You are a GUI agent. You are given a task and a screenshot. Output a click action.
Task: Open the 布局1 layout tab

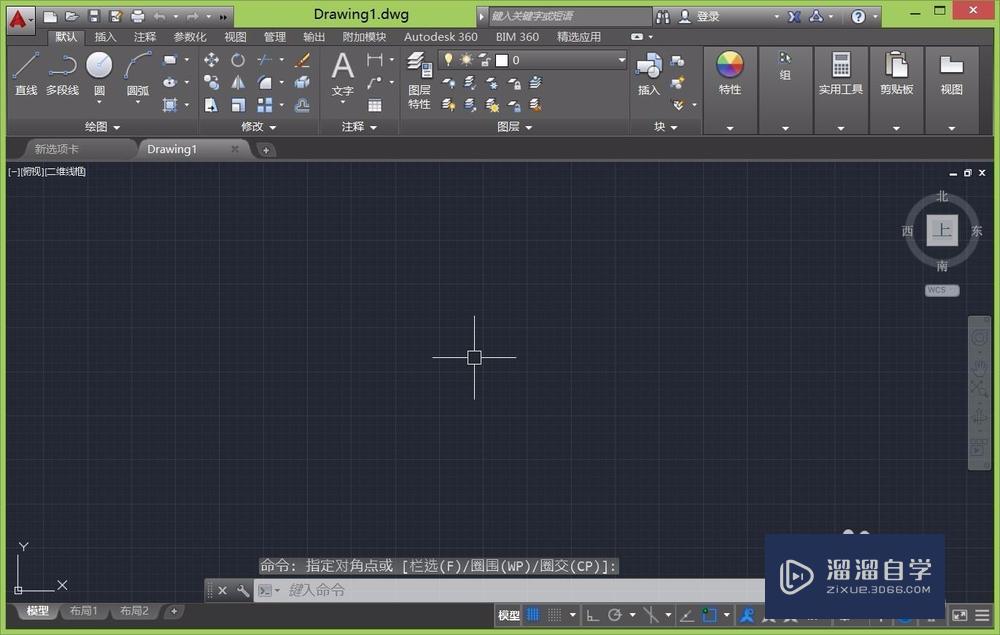point(81,611)
